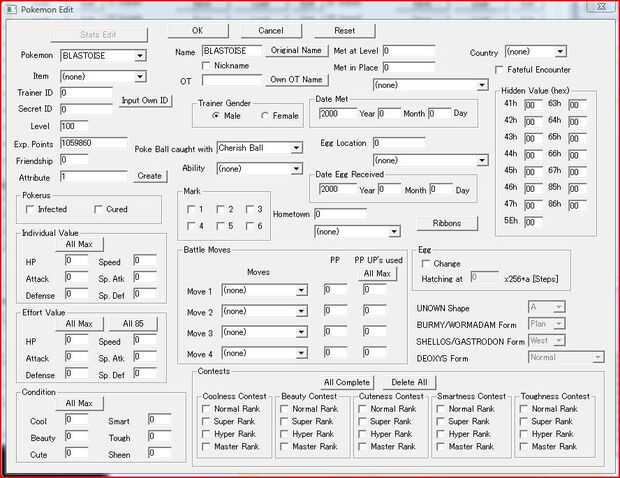Click the Met at Level field
Image resolution: width=620 pixels, height=478 pixels.
pos(409,51)
